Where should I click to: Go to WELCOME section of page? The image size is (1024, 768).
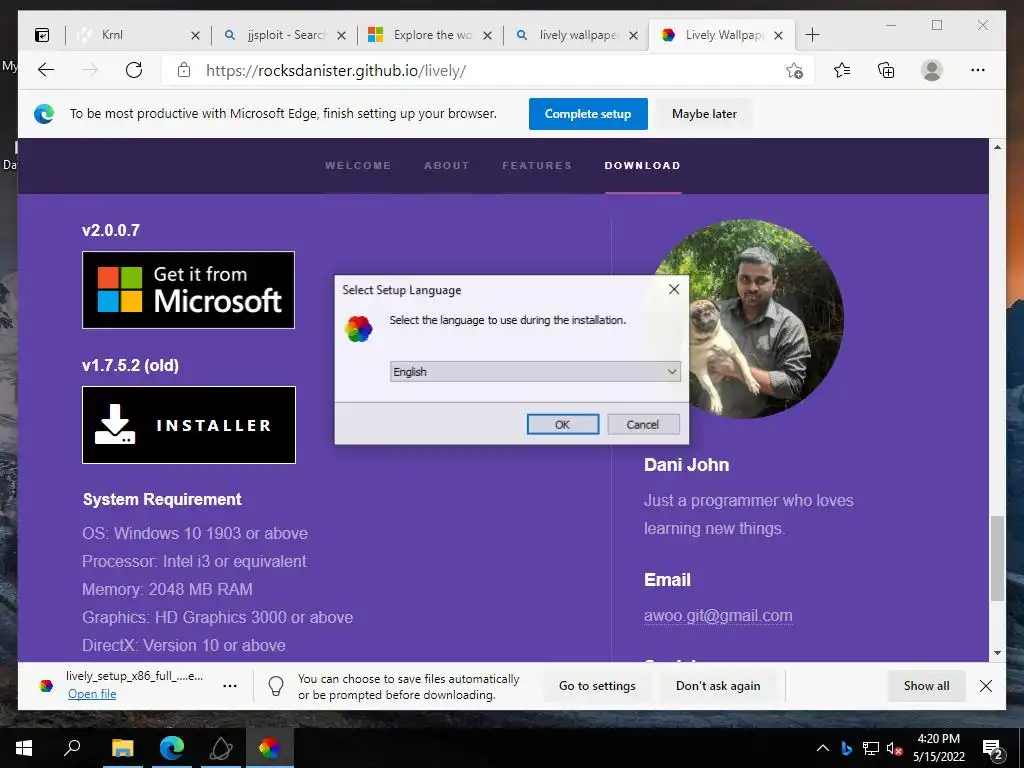pos(358,166)
